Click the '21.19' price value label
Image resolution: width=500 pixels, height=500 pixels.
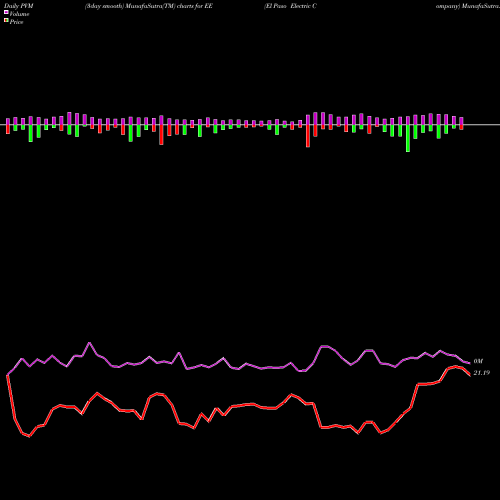pos(482,373)
